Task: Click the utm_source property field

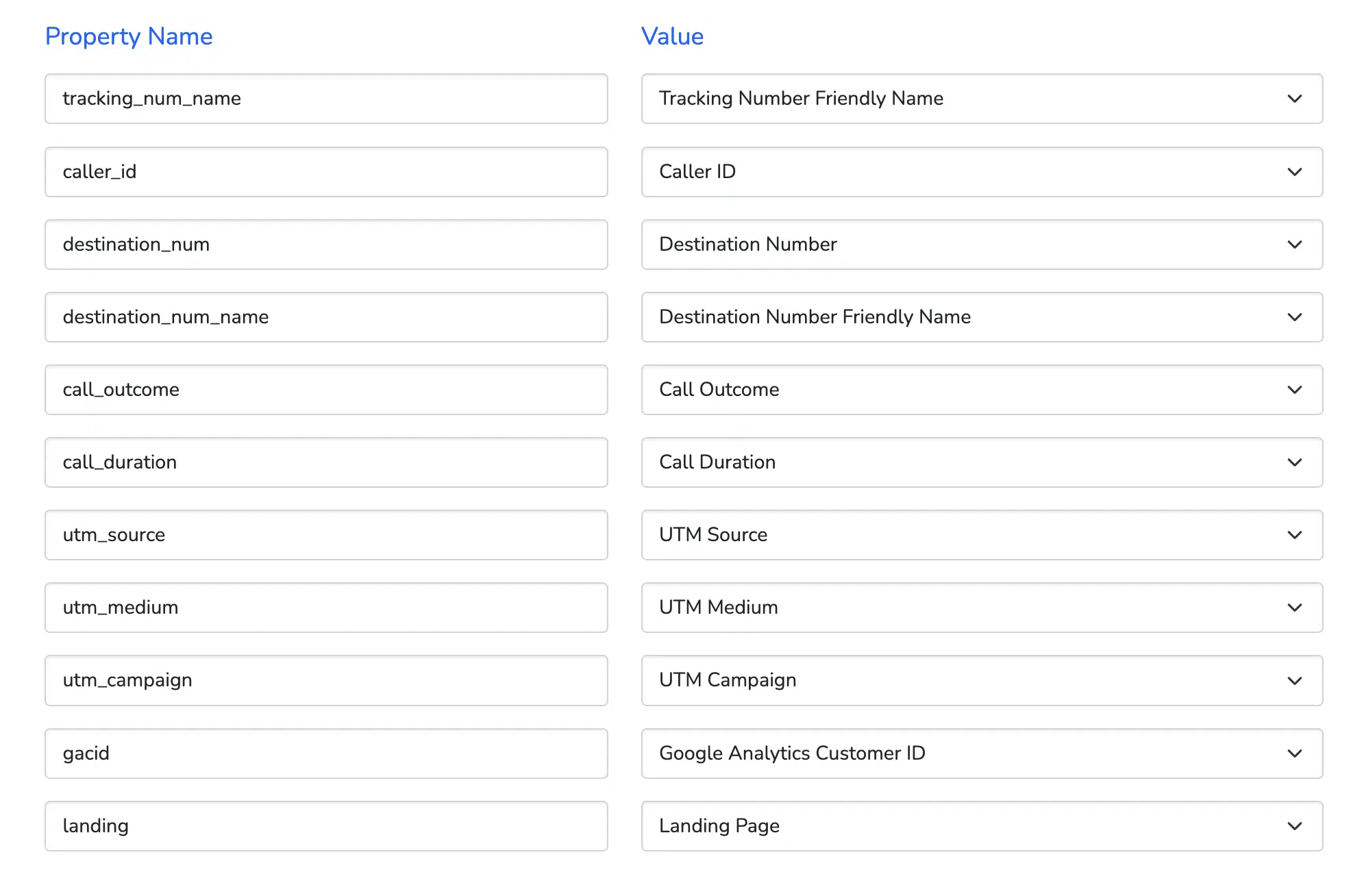Action: 326,535
